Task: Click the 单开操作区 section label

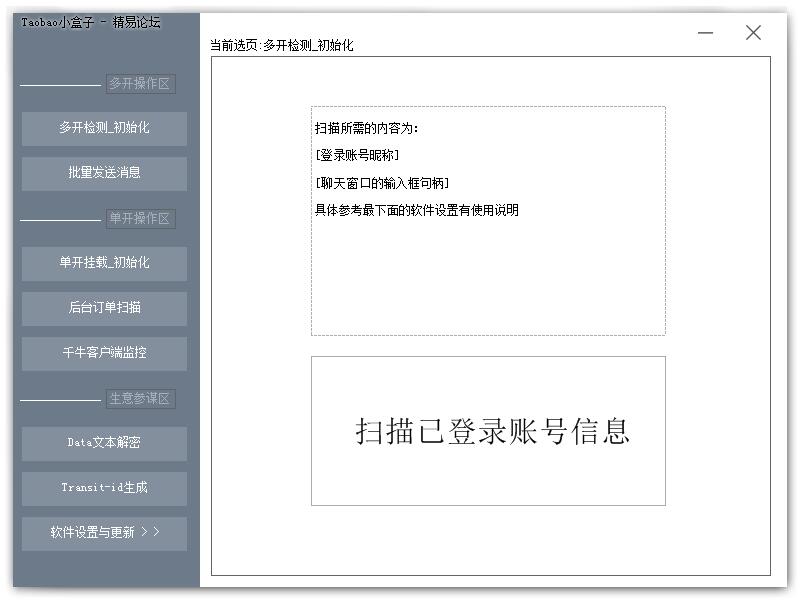Action: click(140, 219)
